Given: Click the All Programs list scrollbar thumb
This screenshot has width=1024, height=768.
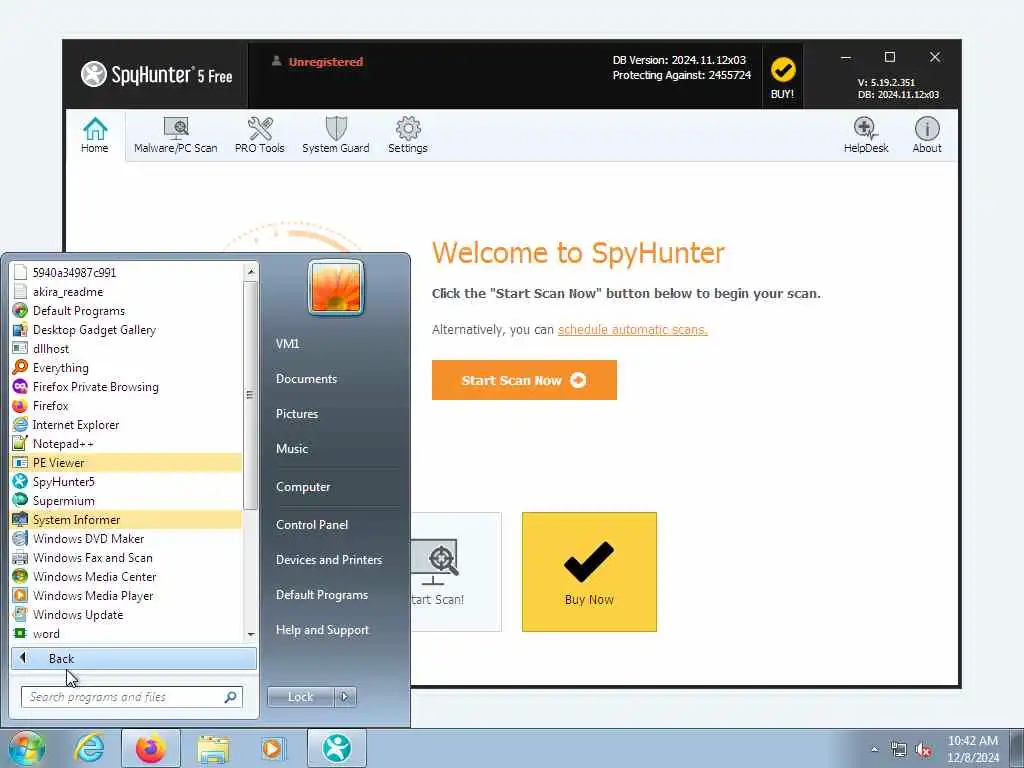Looking at the screenshot, I should [x=251, y=395].
